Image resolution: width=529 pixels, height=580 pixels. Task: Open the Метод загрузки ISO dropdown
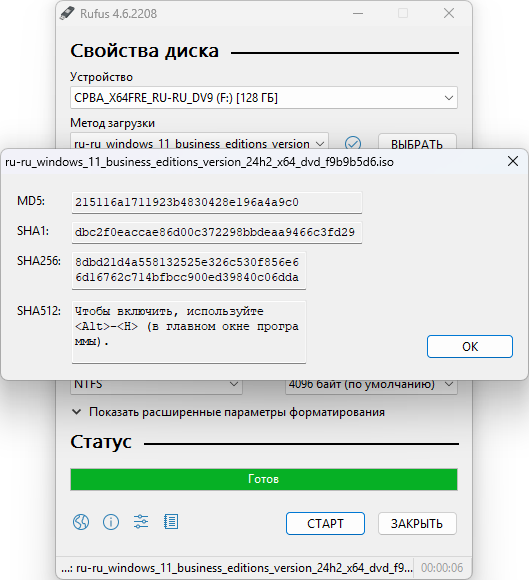pos(199,142)
